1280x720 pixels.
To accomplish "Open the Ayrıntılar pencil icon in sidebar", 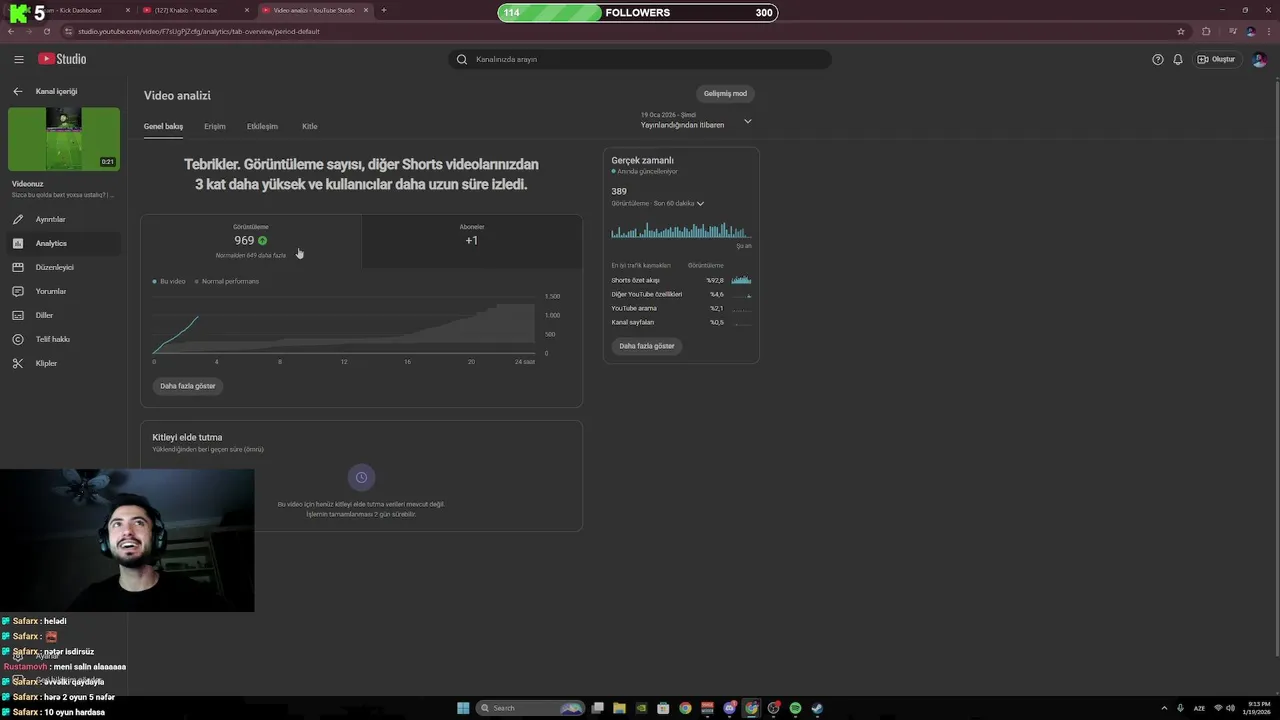I will point(17,219).
